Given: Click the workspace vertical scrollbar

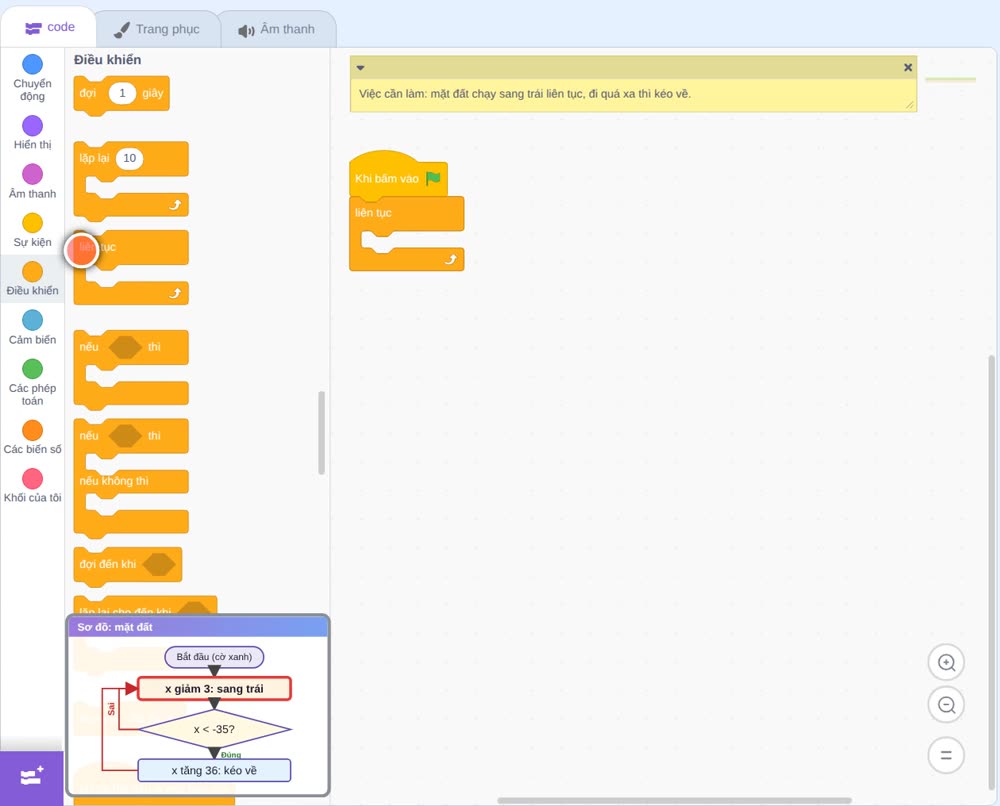Looking at the screenshot, I should 991,574.
